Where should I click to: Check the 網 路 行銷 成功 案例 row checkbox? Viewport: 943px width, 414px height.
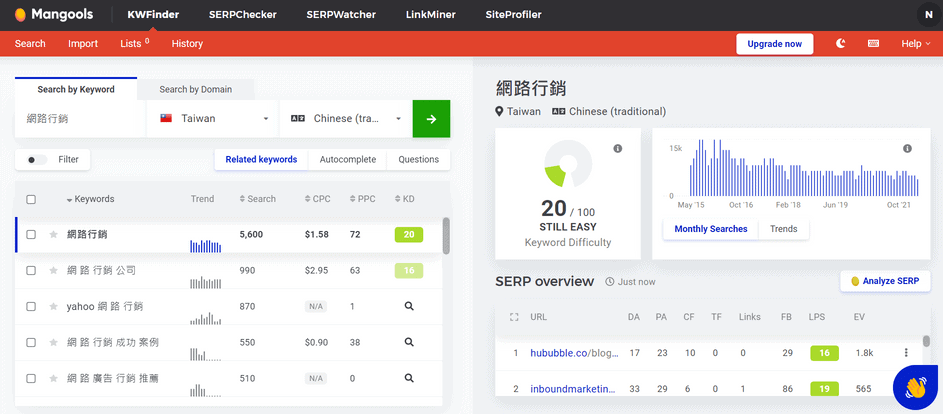point(31,342)
